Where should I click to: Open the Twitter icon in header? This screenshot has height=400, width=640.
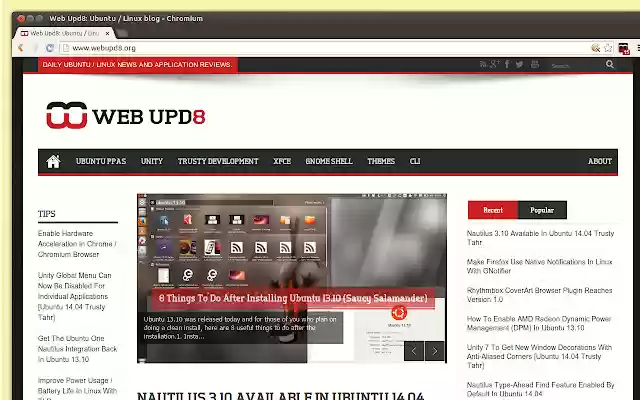[x=519, y=64]
